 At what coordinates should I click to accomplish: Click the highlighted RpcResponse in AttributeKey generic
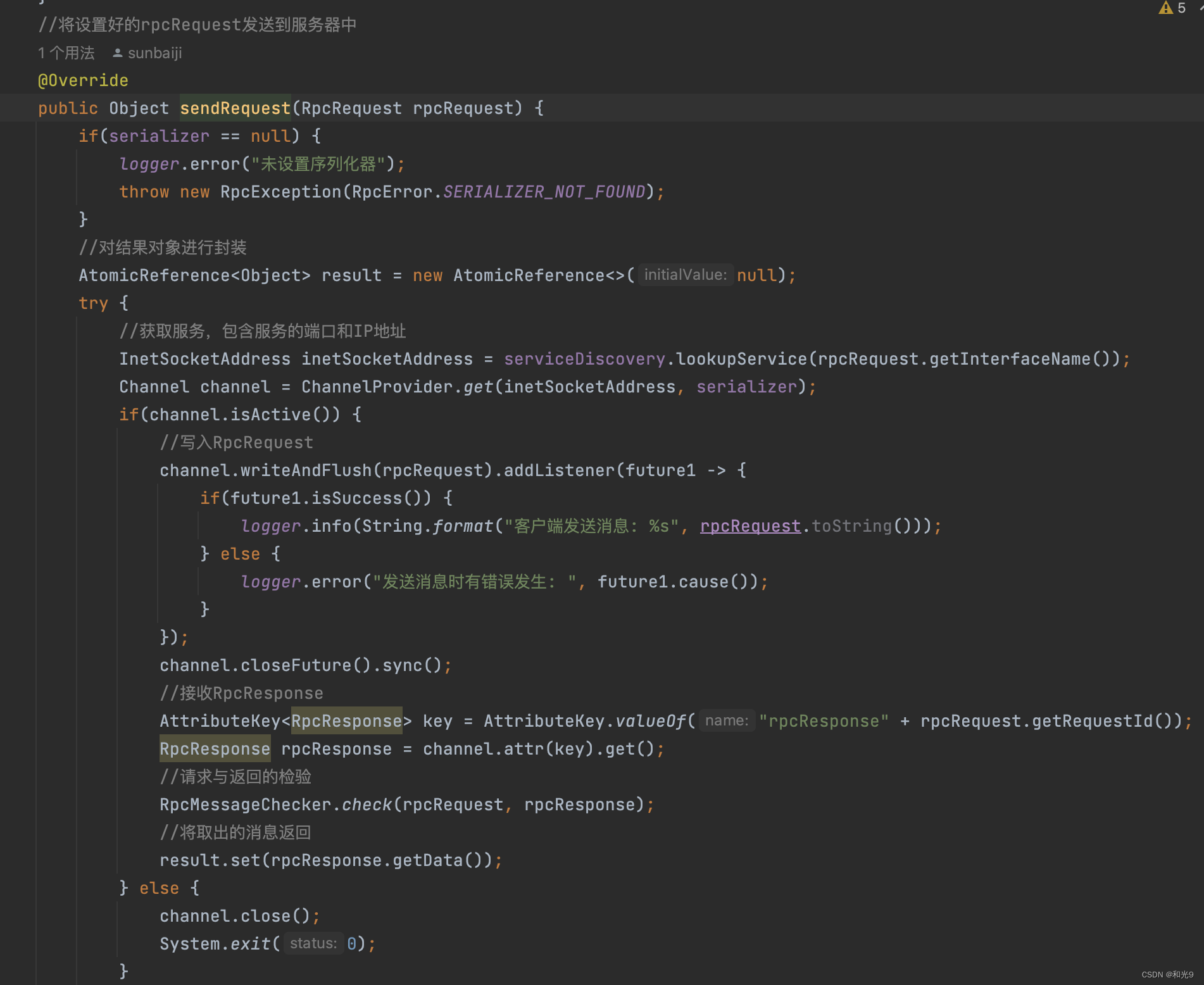coord(346,721)
